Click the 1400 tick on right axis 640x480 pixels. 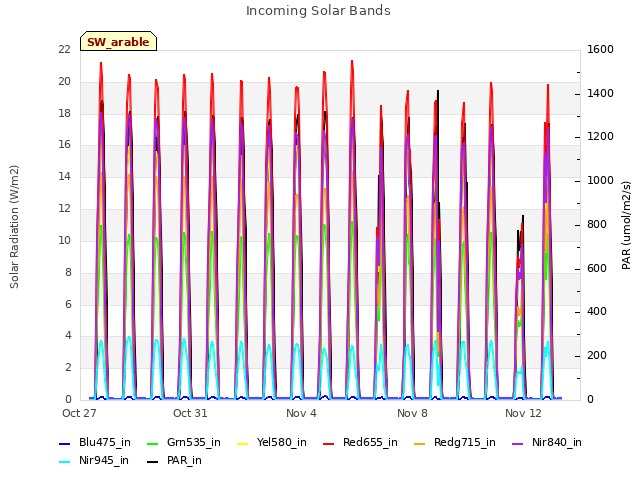click(600, 93)
